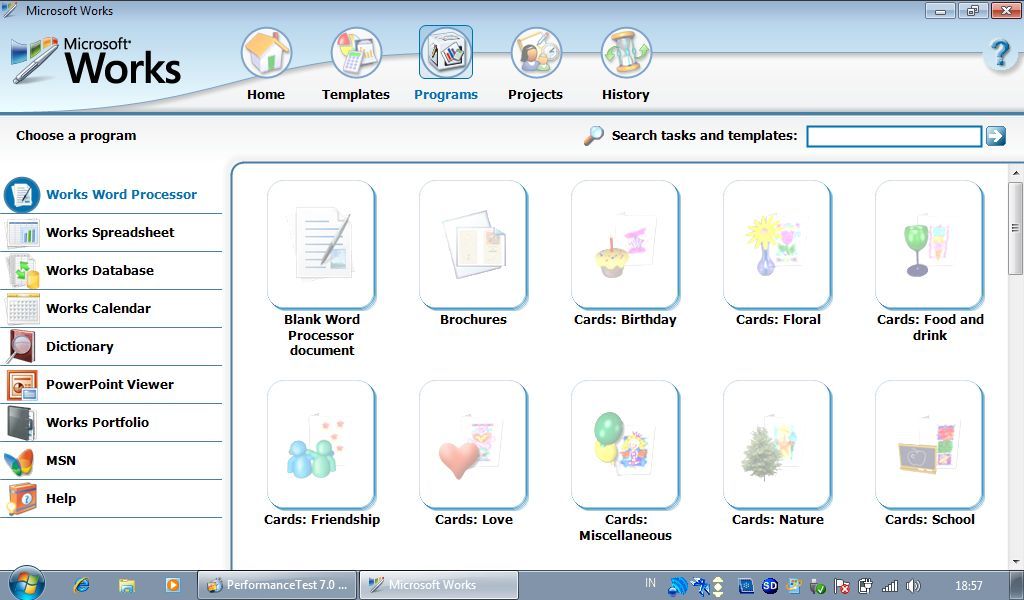
Task: Click the SD tray icon
Action: coord(770,586)
